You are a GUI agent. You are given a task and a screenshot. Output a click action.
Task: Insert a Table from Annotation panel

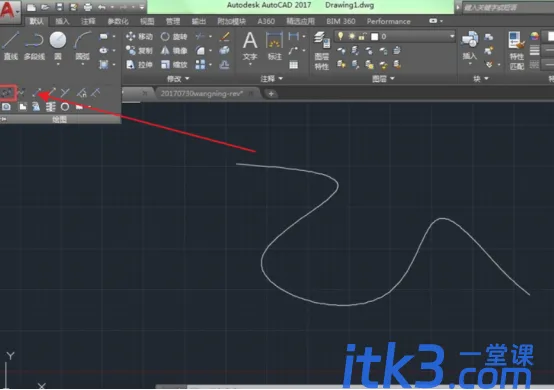click(x=293, y=65)
